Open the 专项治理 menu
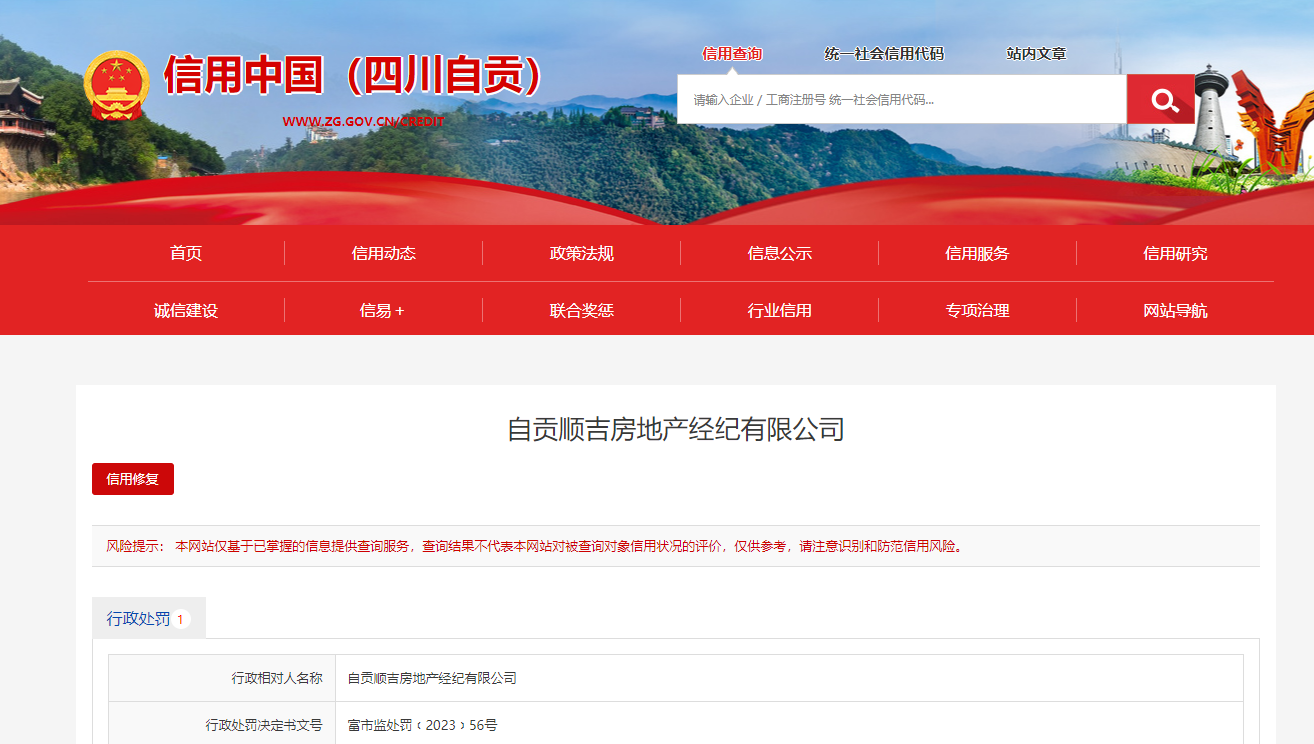The width and height of the screenshot is (1314, 744). [x=977, y=310]
